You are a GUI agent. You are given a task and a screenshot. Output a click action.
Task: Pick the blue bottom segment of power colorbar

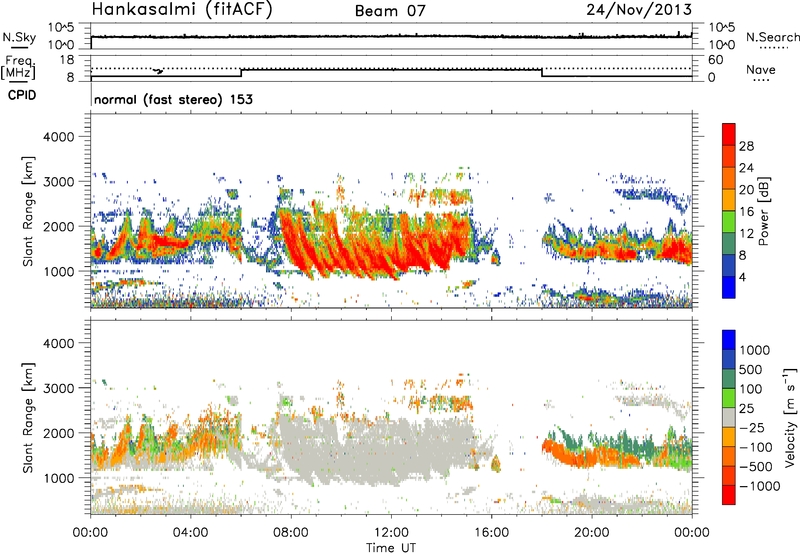click(729, 287)
